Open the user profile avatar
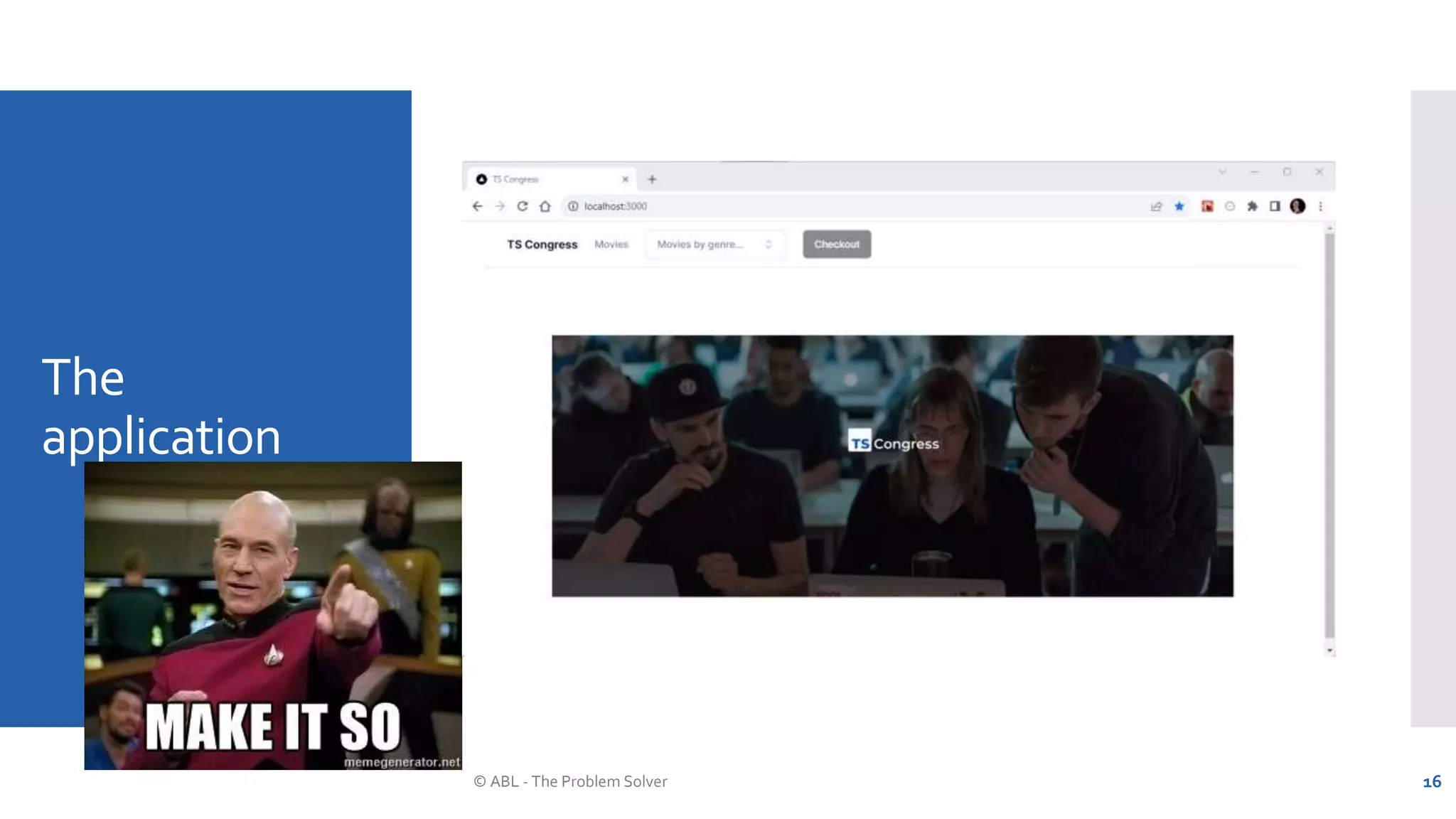This screenshot has height=819, width=1456. click(x=1297, y=206)
